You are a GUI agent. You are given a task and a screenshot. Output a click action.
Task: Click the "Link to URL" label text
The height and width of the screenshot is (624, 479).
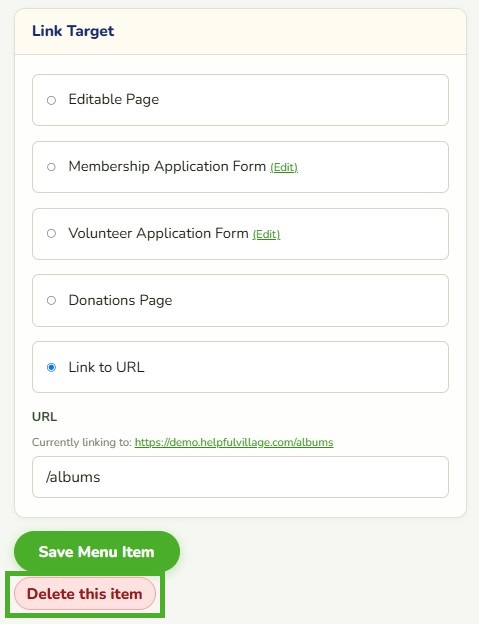coord(106,367)
